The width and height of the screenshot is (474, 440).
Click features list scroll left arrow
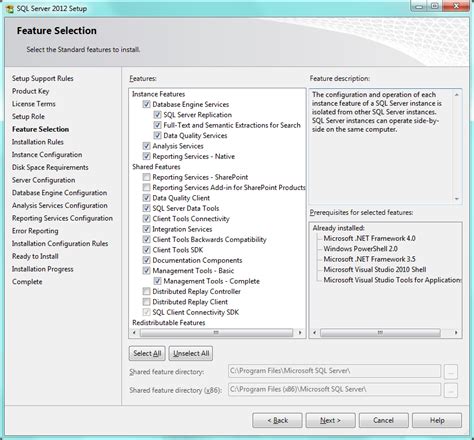[134, 333]
